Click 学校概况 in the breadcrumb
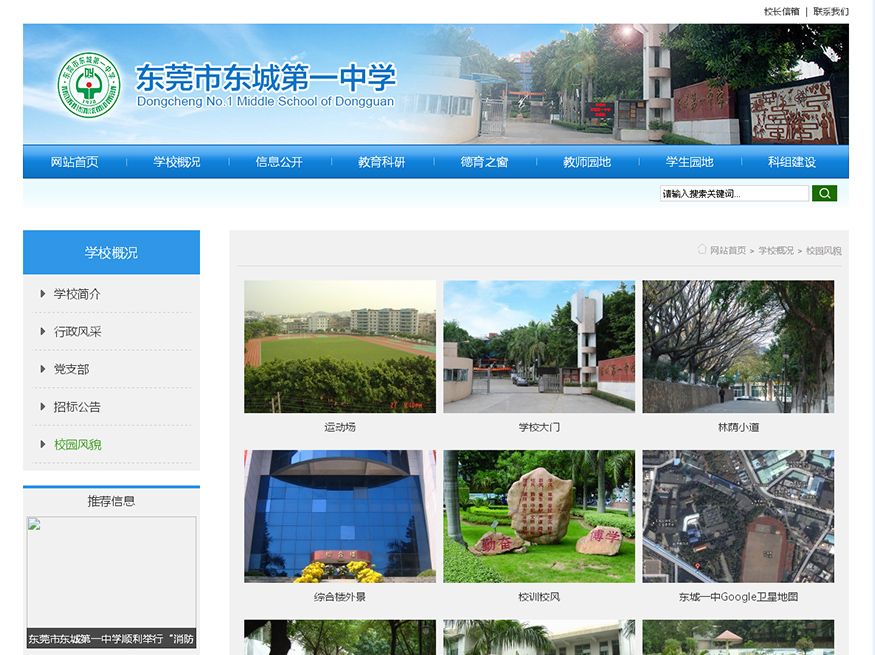This screenshot has width=875, height=655. (x=776, y=251)
